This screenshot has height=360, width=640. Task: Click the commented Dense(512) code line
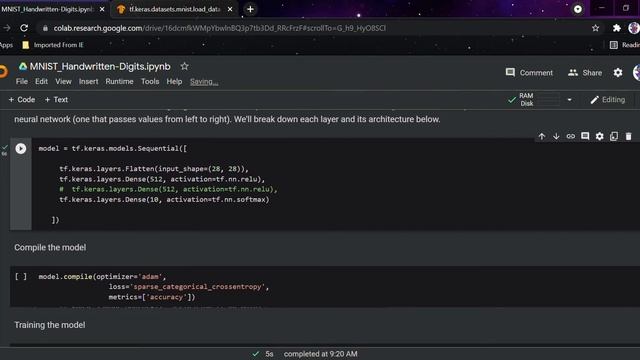click(x=168, y=189)
